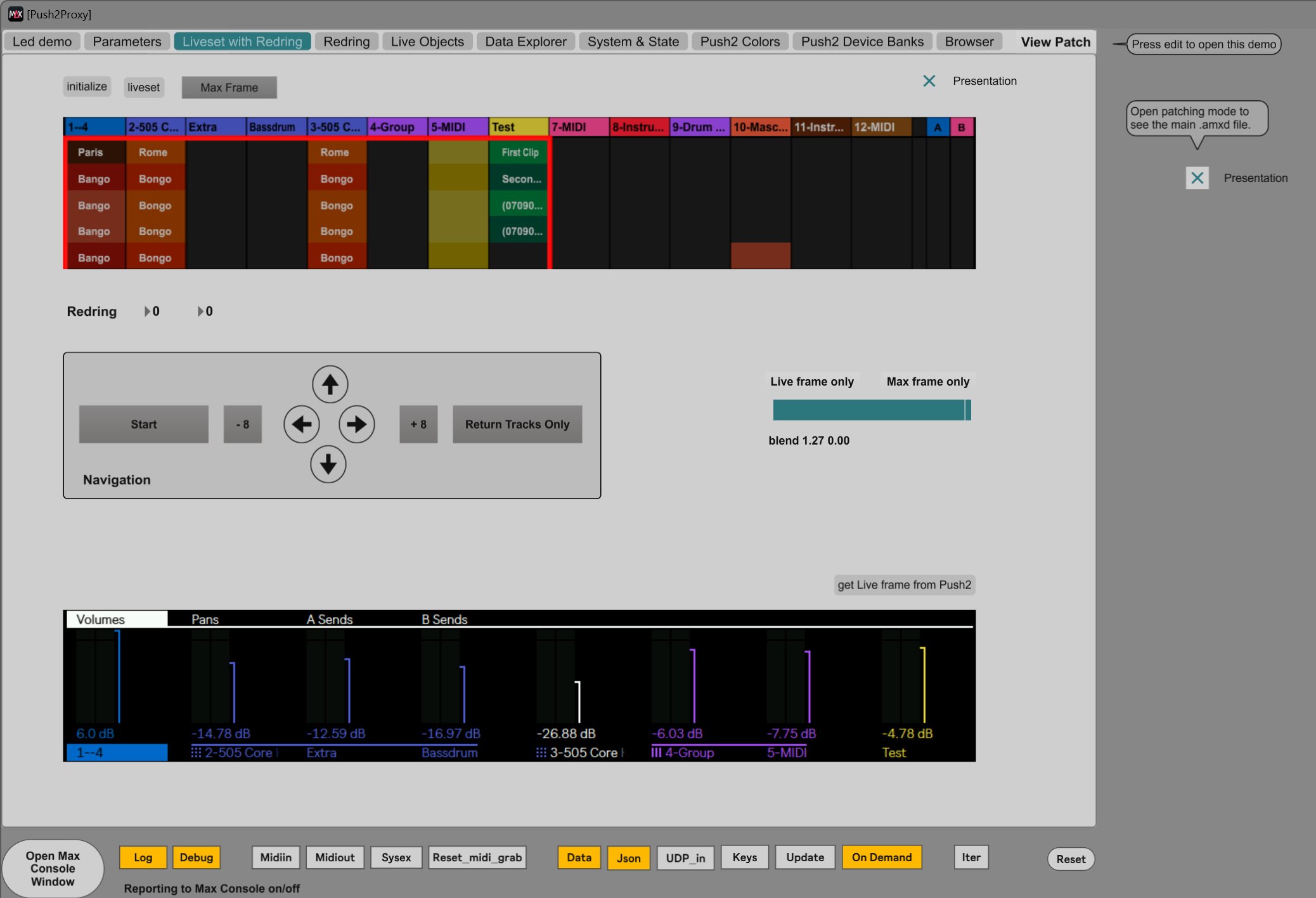Click the right arrow navigation button
This screenshot has height=898, width=1316.
point(356,424)
